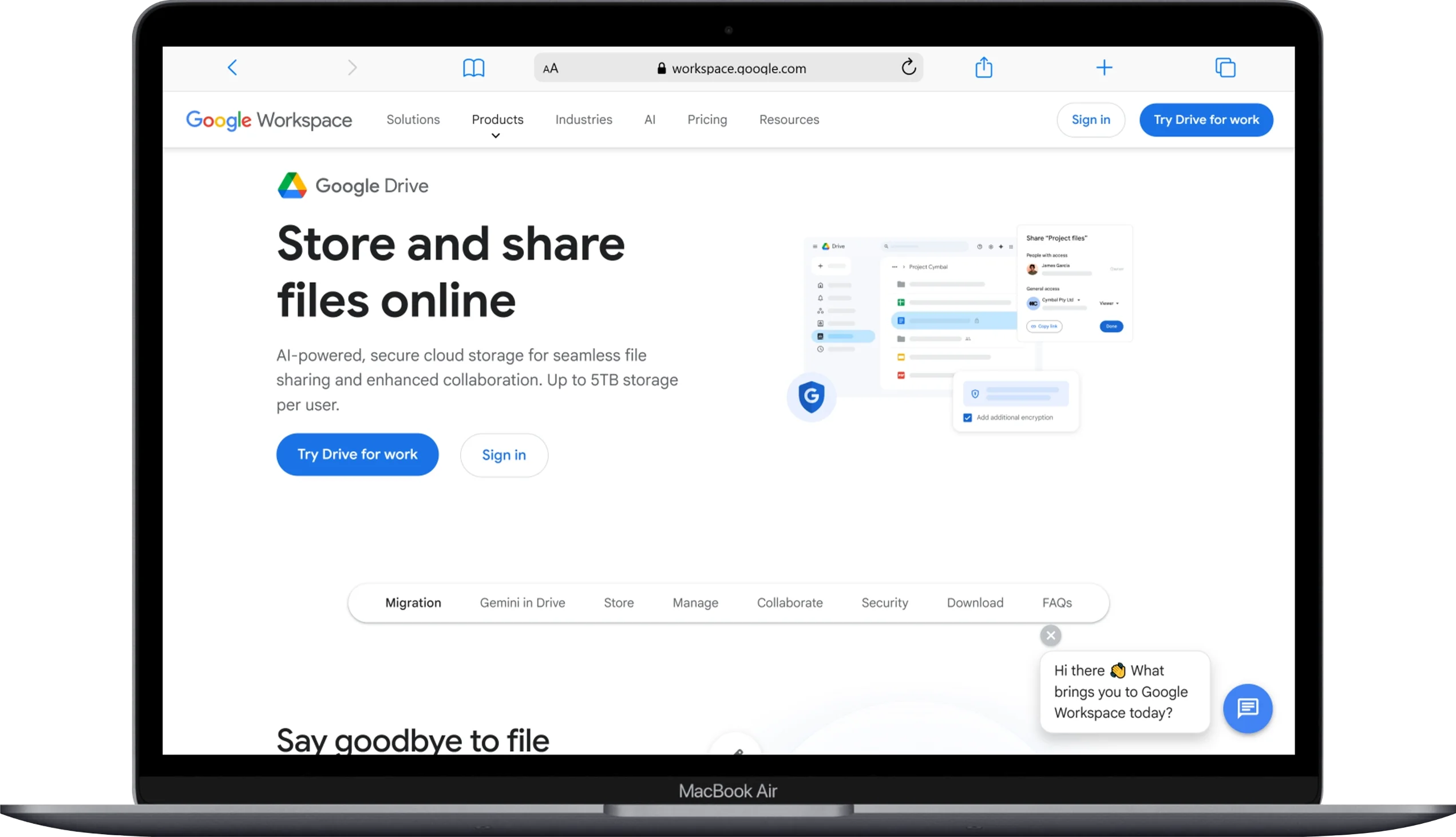This screenshot has height=837, width=1456.
Task: Expand the Products menu chevron
Action: 495,136
